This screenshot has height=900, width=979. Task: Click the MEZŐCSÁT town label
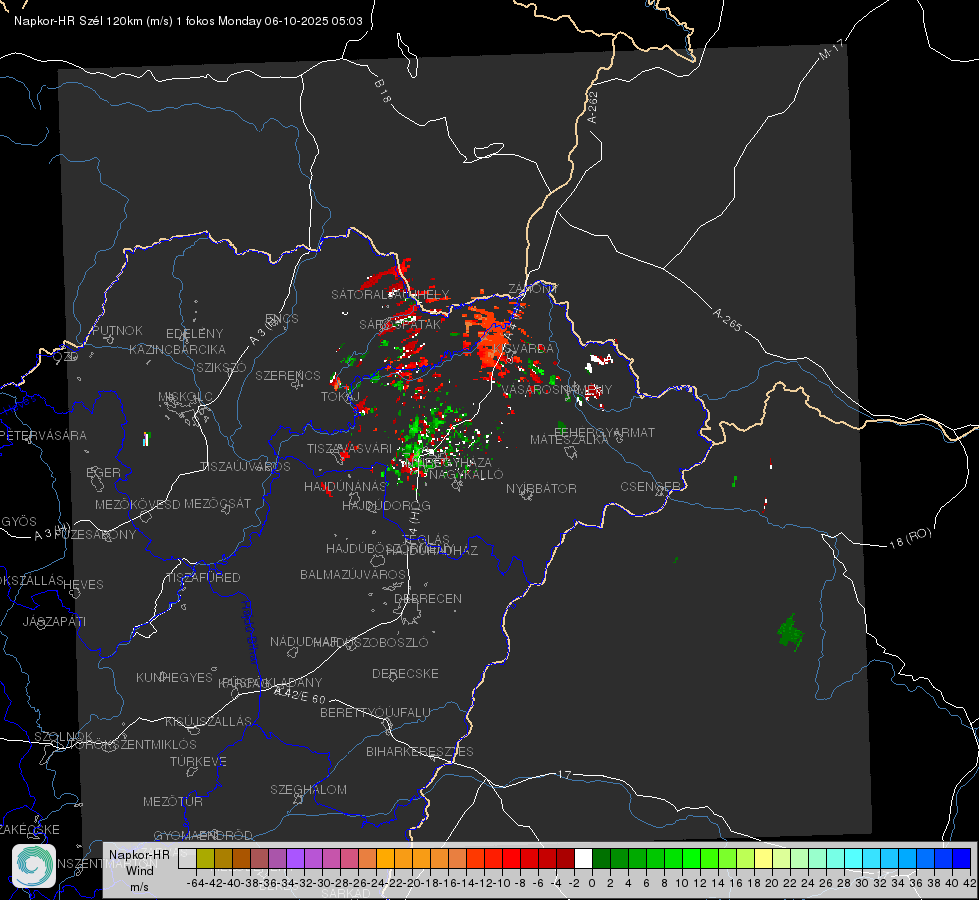(217, 503)
